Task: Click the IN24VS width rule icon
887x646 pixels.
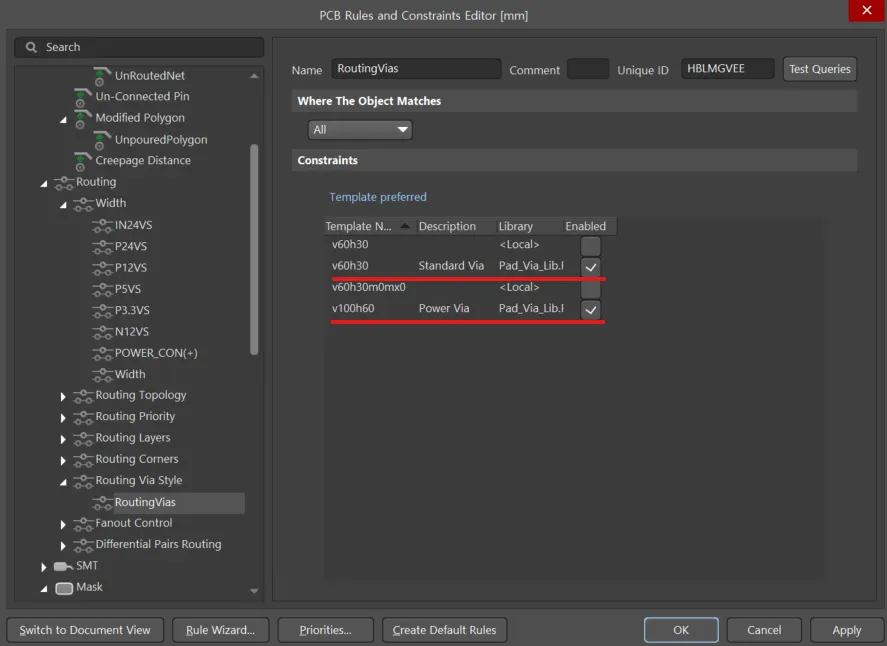Action: (x=102, y=226)
